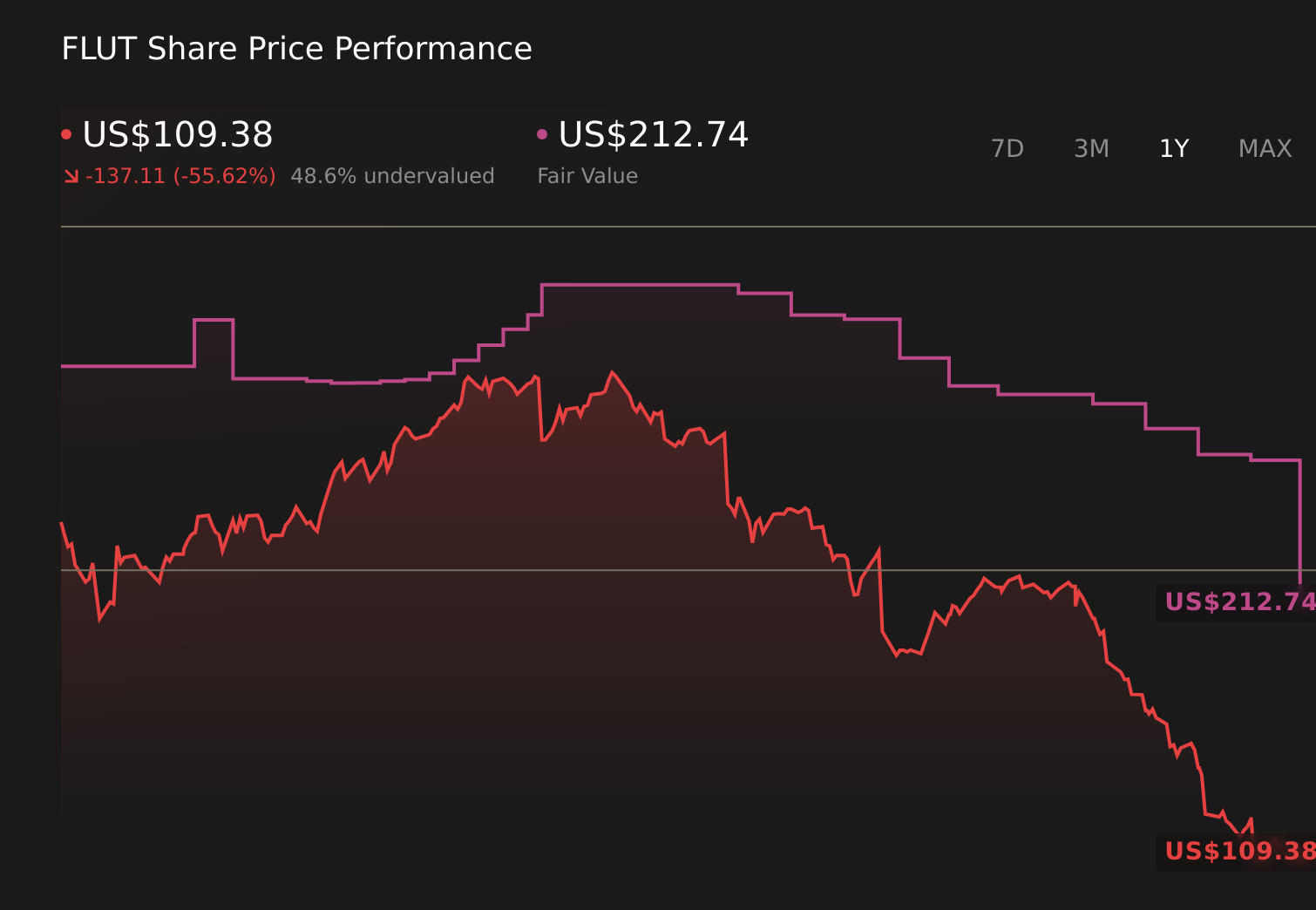Click the US$109.38 current price value

177,135
